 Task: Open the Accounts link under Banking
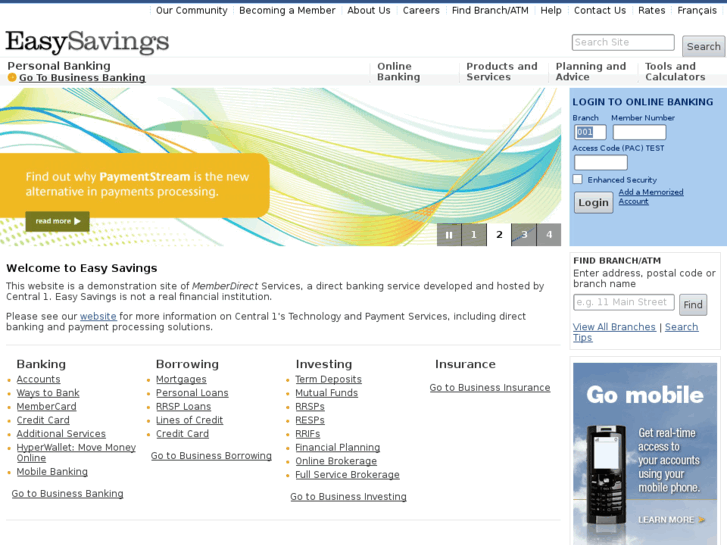click(38, 379)
